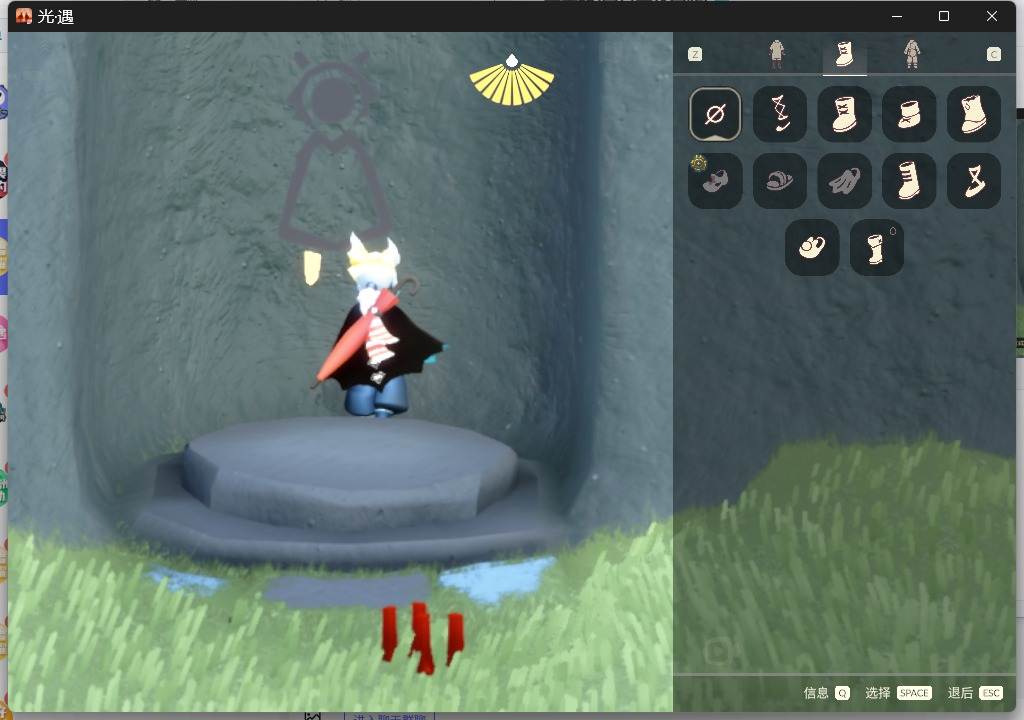The height and width of the screenshot is (720, 1024).
Task: Choose the zigzag ribbon lace-up sandals
Action: point(780,114)
